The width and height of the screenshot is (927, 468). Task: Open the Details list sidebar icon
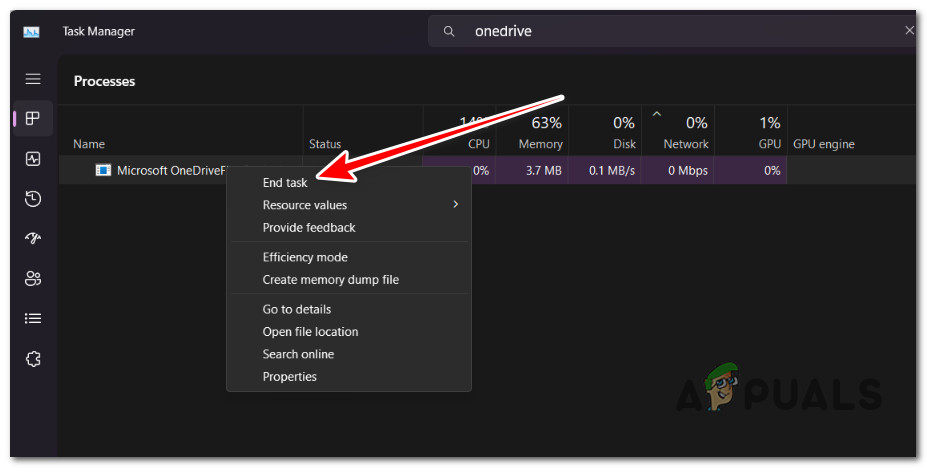[x=33, y=318]
